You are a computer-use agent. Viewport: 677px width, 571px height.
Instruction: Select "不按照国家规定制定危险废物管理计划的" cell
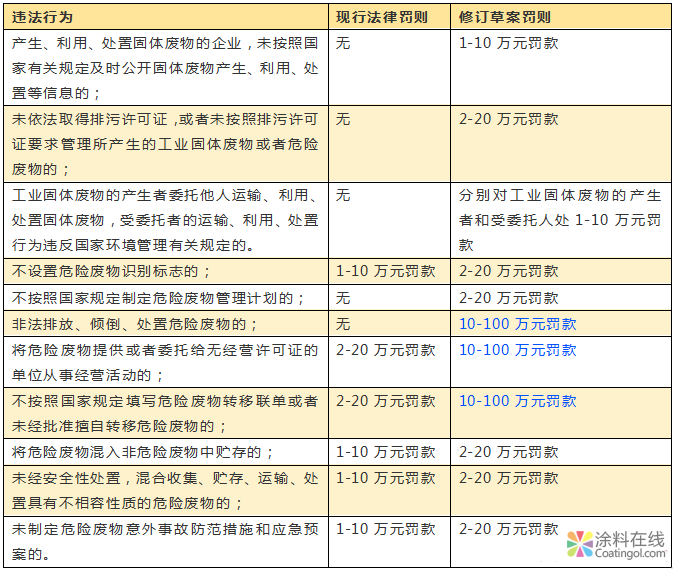[158, 298]
